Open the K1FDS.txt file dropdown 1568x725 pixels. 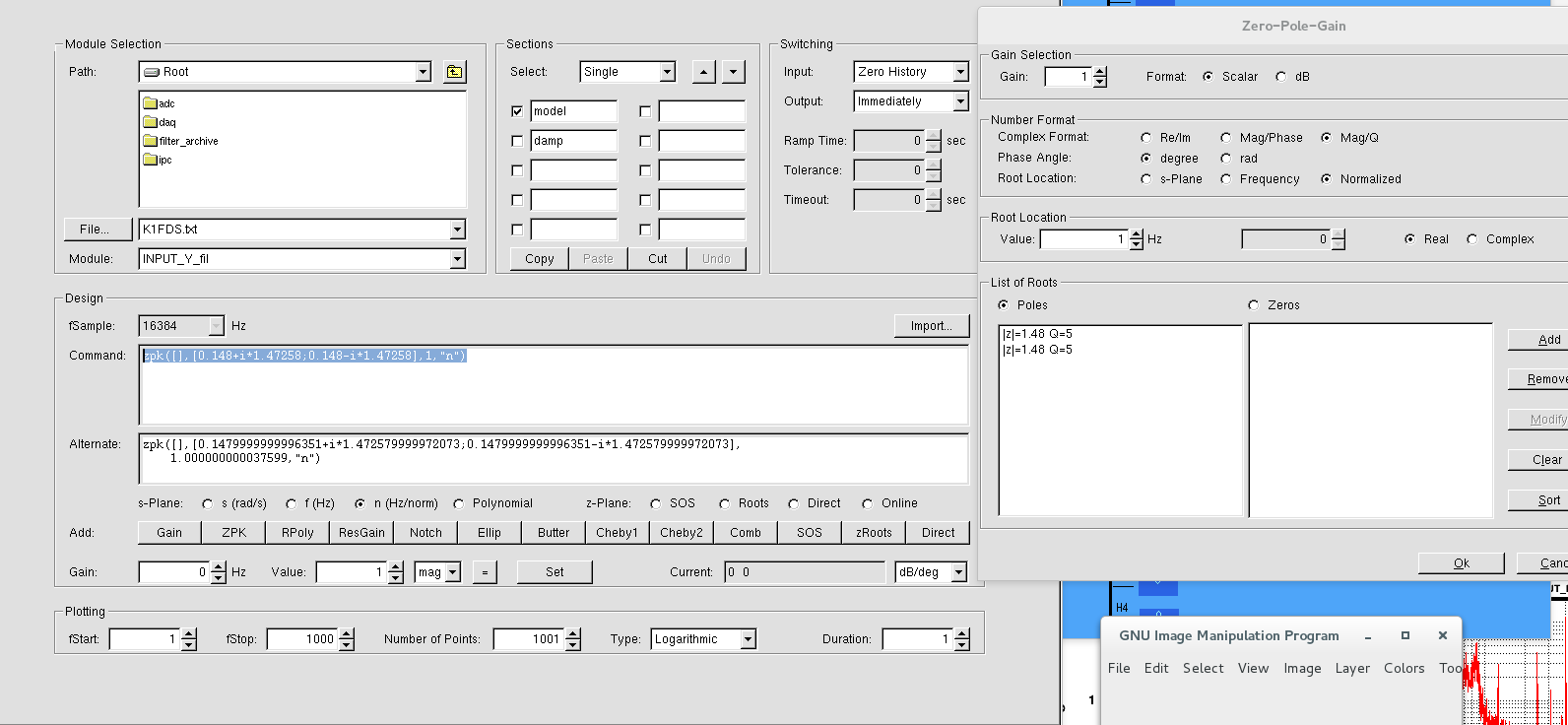[x=457, y=230]
